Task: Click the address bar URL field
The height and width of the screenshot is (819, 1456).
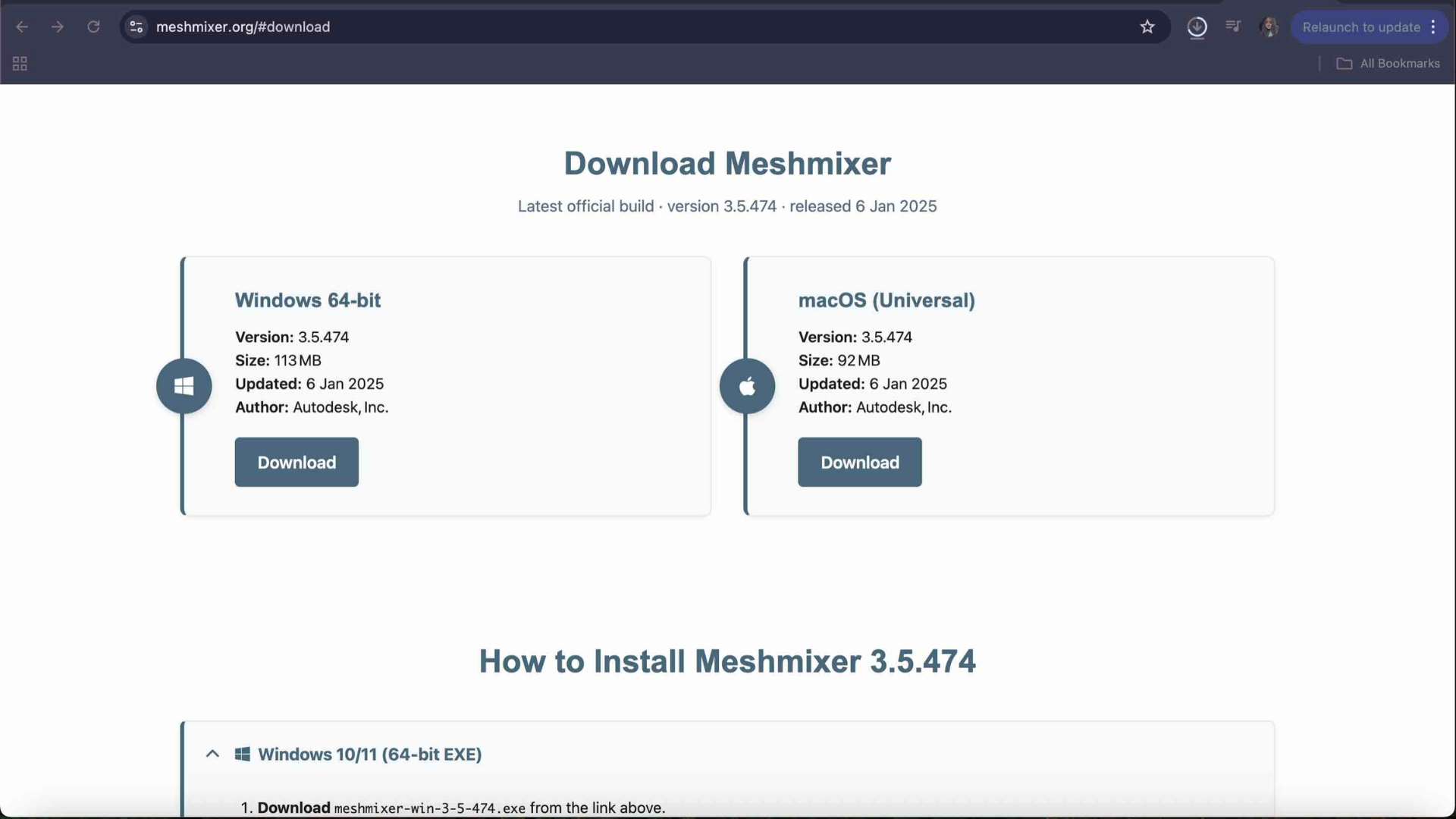Action: 455,27
